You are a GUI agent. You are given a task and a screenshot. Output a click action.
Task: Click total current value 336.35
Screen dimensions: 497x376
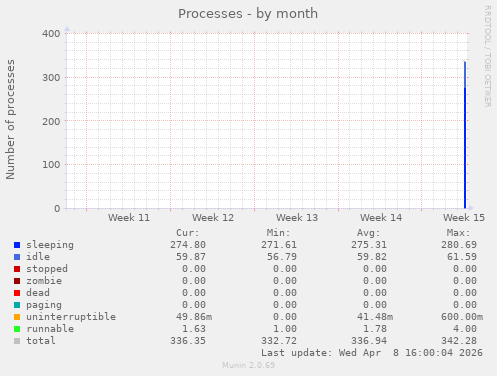188,341
